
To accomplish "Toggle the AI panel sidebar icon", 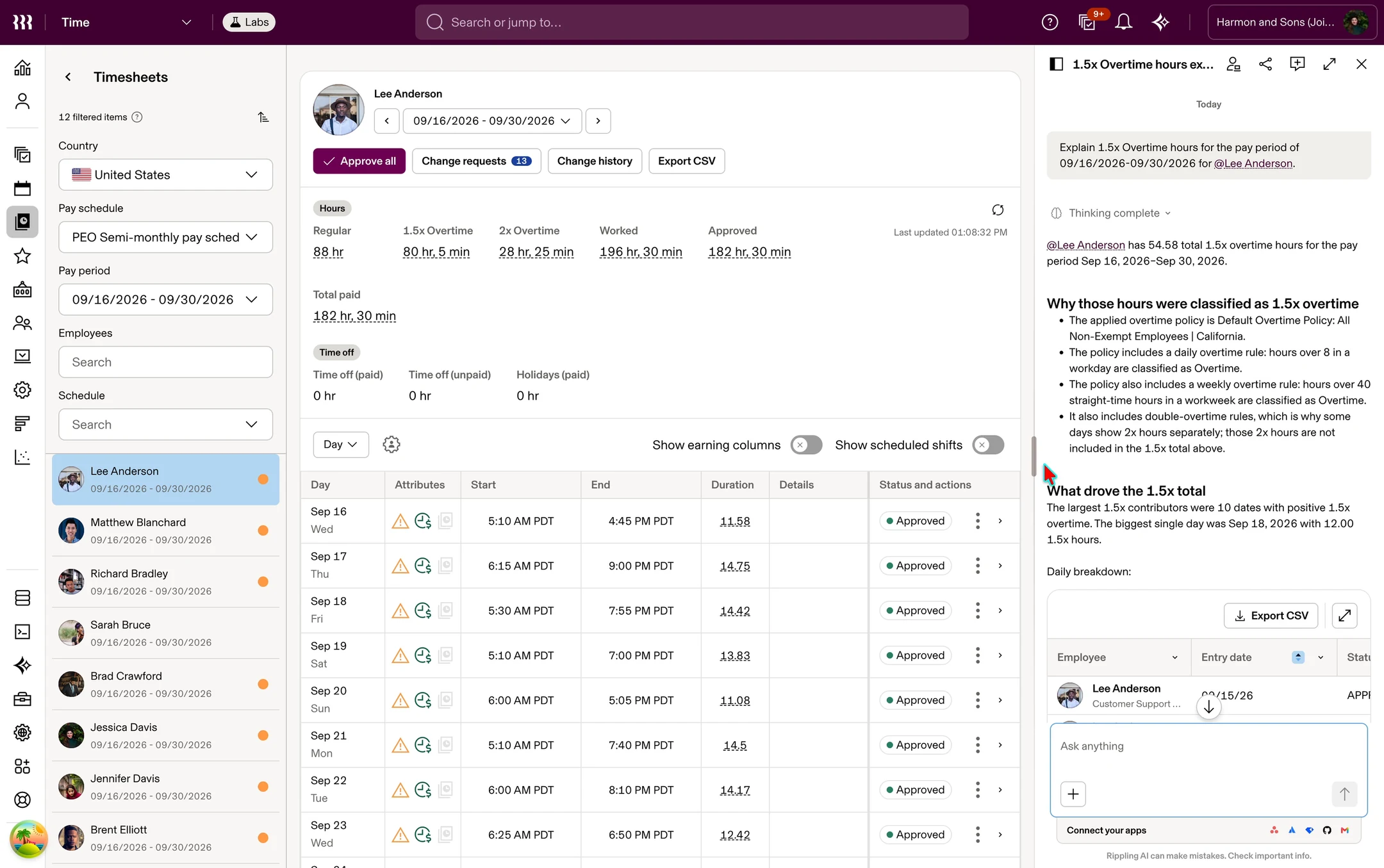I will click(1056, 64).
